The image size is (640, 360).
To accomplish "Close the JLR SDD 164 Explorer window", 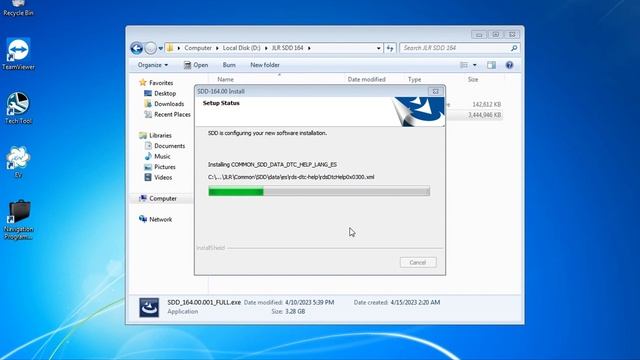I will click(512, 35).
